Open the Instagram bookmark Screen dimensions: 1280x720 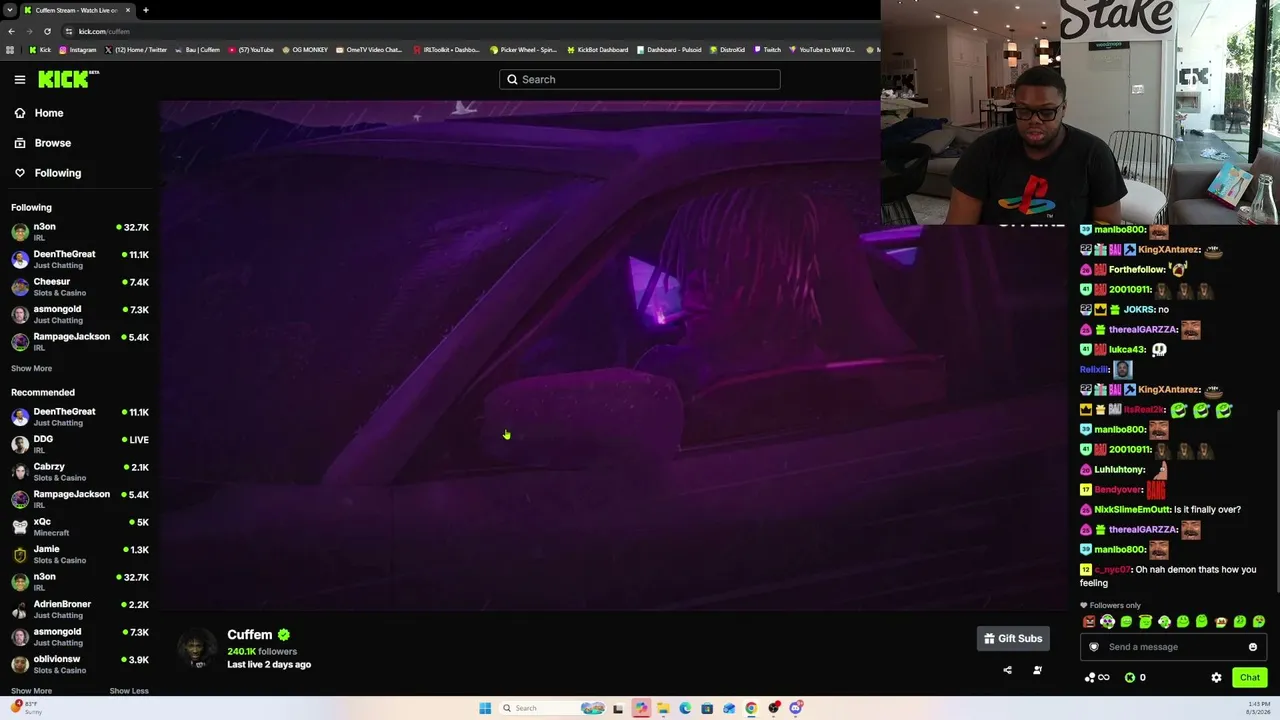click(78, 50)
